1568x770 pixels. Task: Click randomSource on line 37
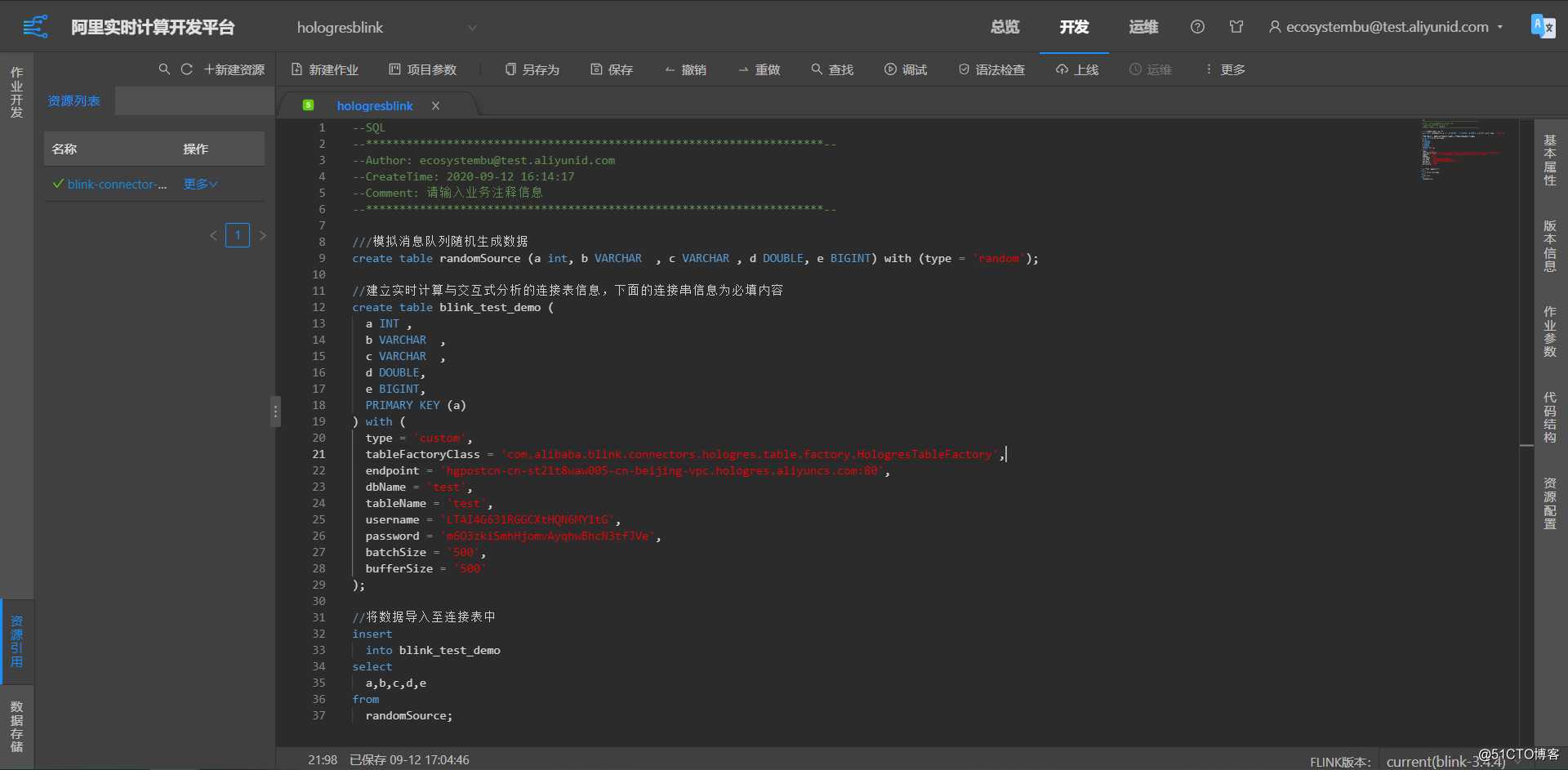[x=408, y=715]
